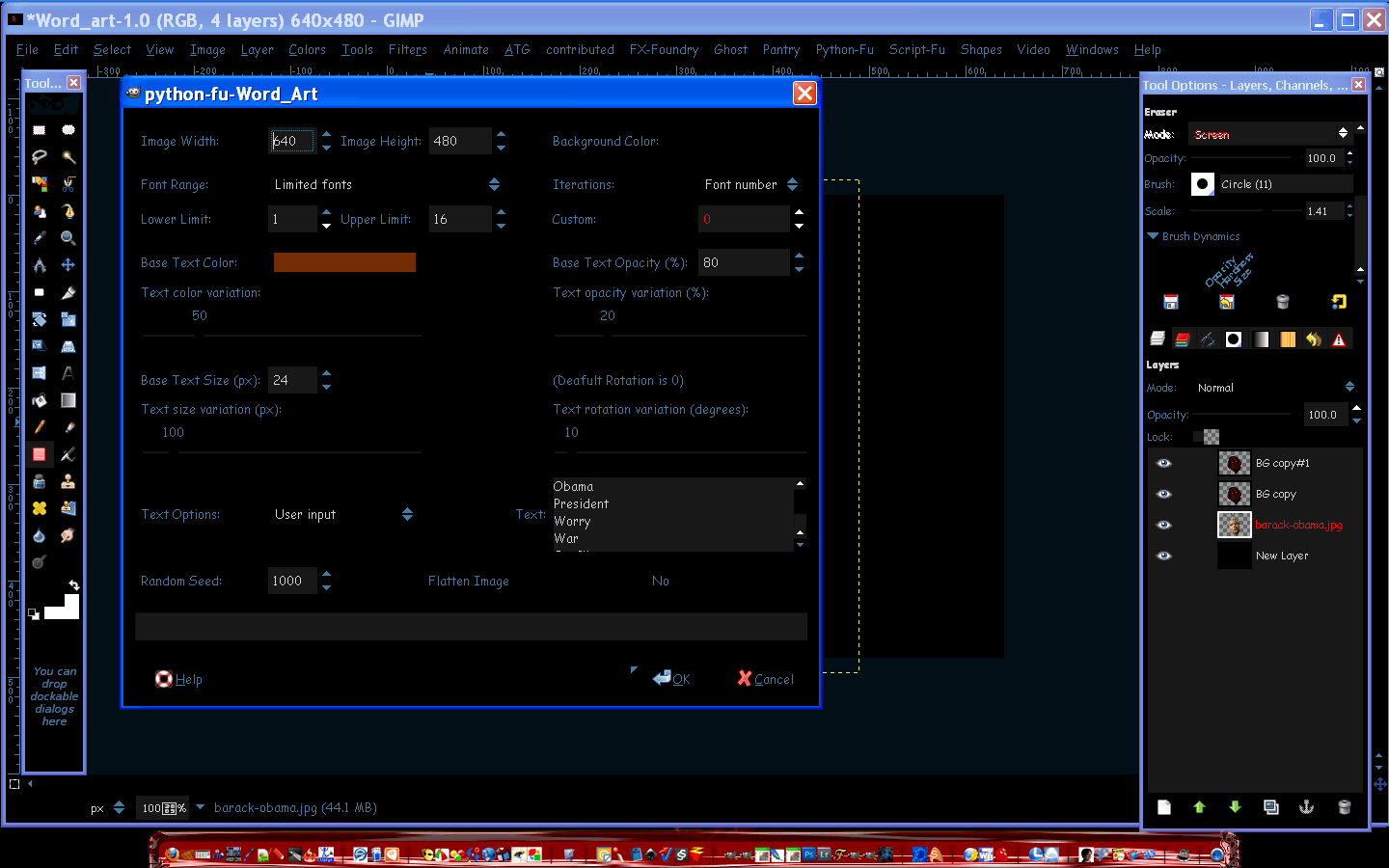Toggle New Layer visibility eye
The width and height of the screenshot is (1389, 868).
1164,556
